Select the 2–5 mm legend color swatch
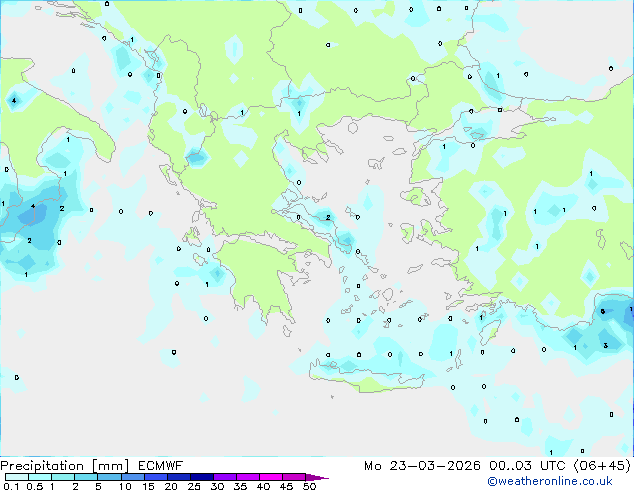This screenshot has width=634, height=490. (x=86, y=477)
